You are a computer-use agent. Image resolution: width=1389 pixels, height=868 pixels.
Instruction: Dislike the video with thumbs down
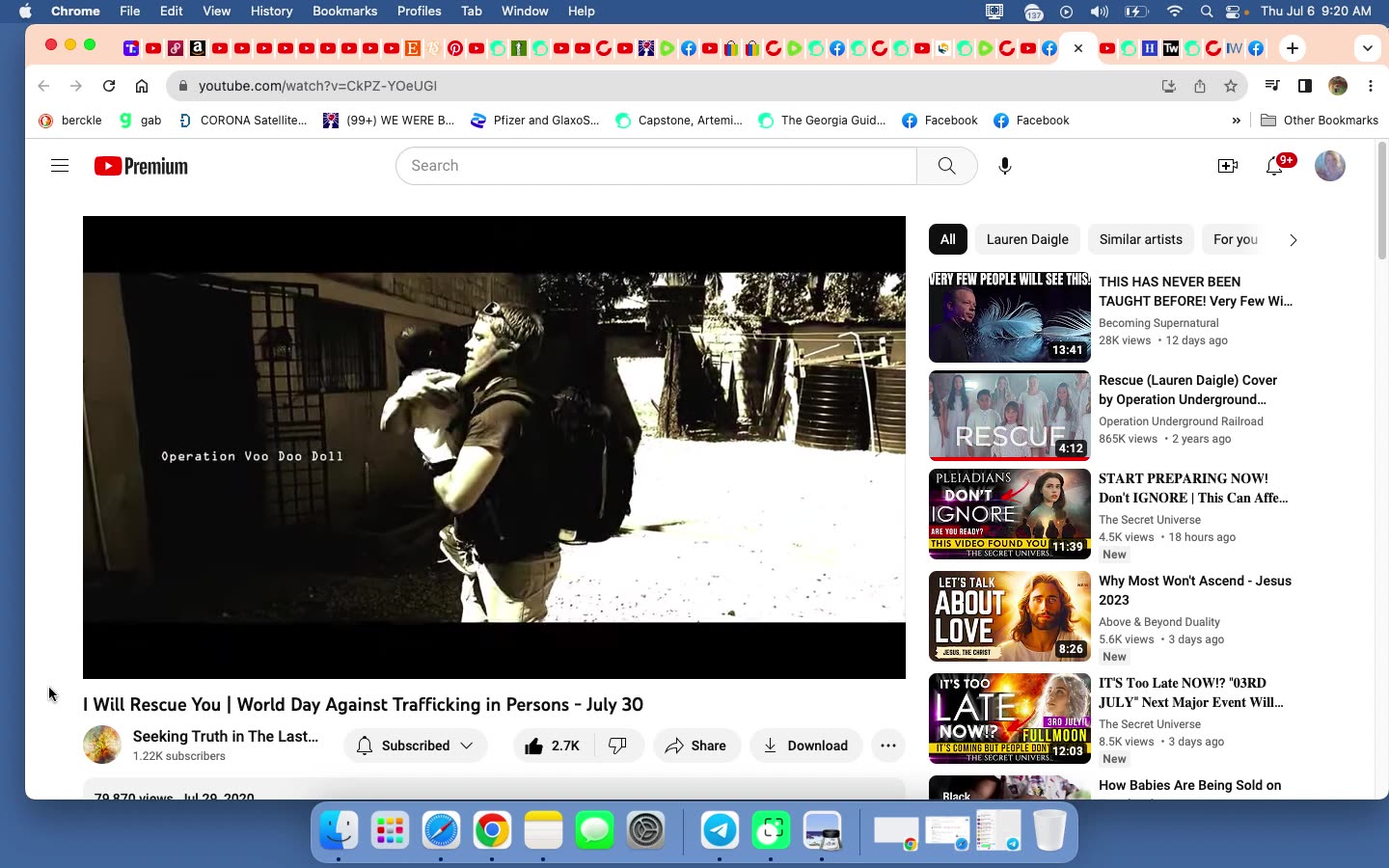(619, 746)
